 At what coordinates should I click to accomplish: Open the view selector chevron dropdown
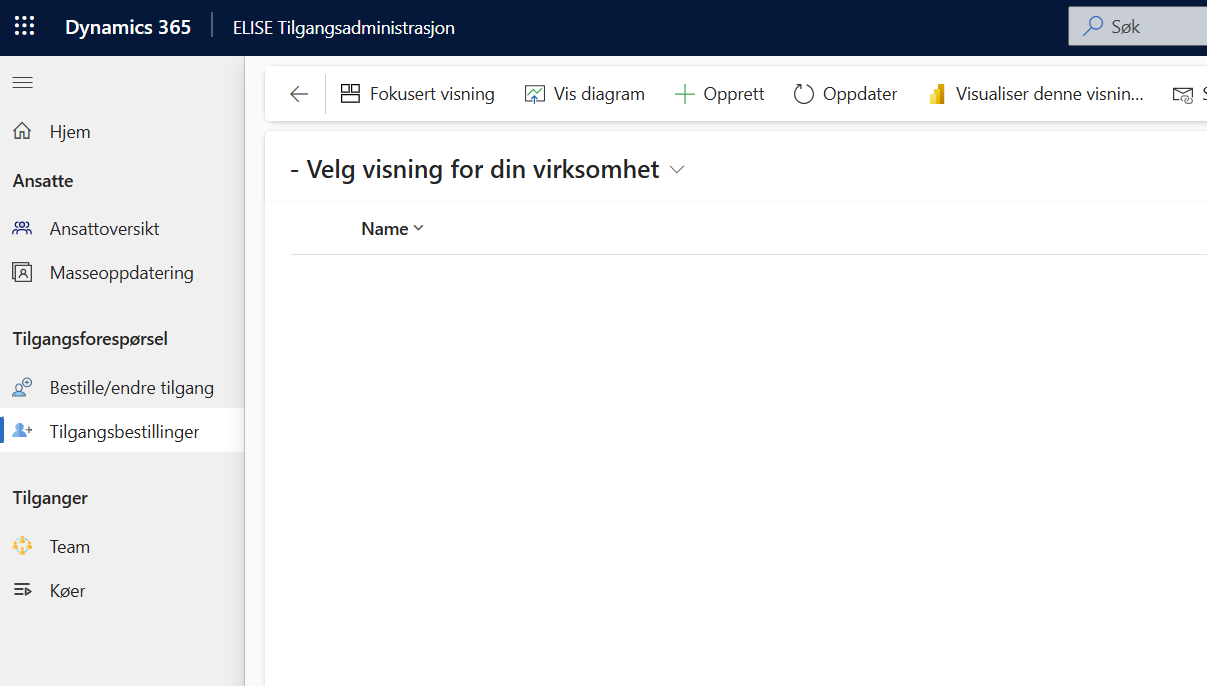pos(677,170)
